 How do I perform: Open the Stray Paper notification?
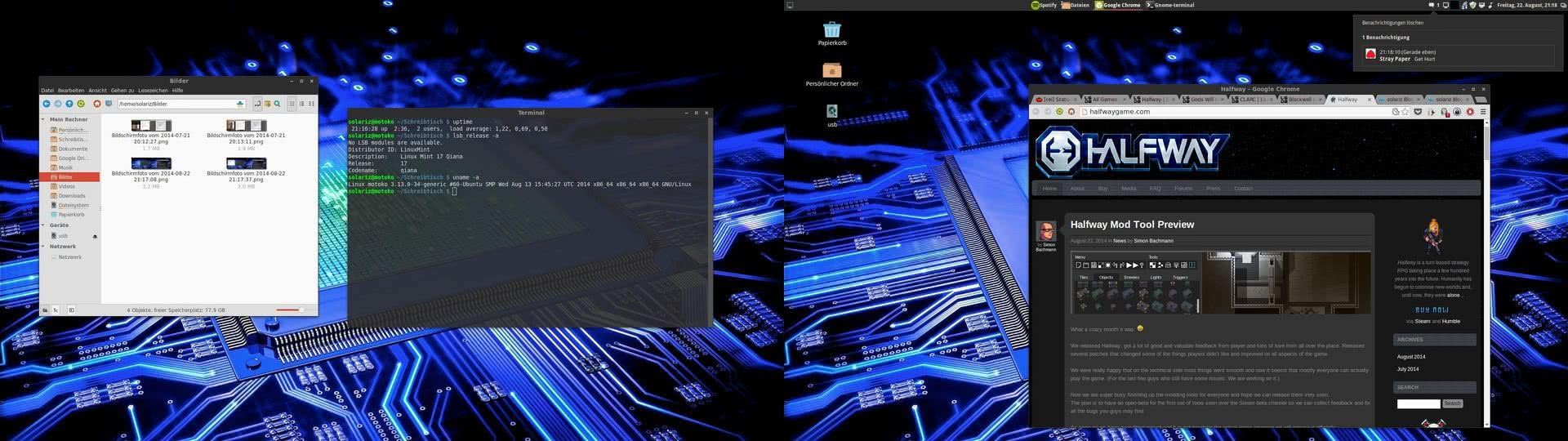pos(1458,56)
